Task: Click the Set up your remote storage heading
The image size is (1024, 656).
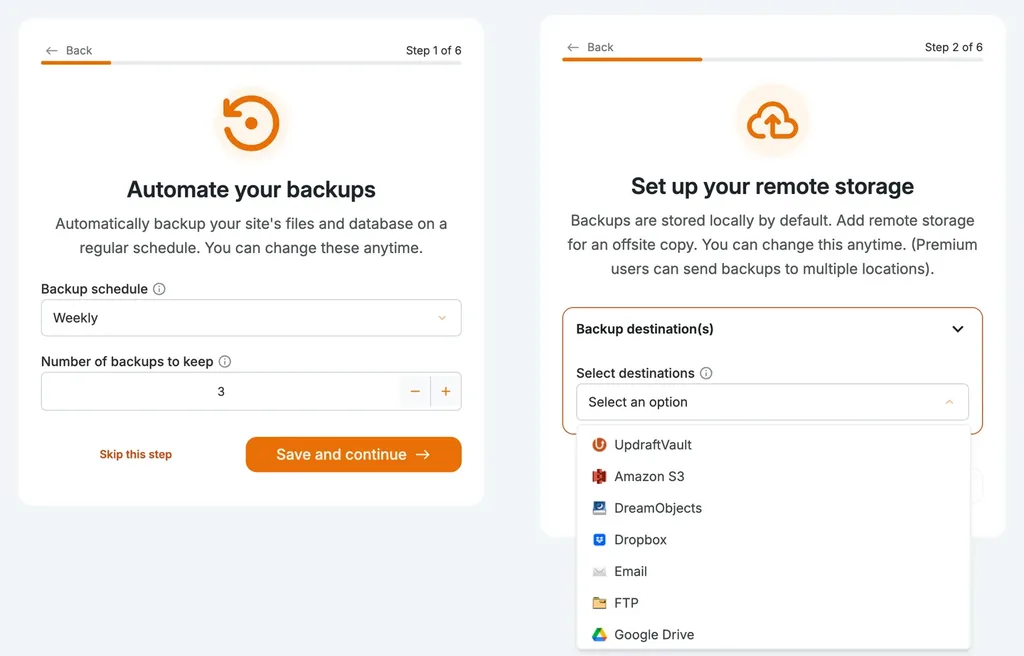Action: [x=773, y=186]
